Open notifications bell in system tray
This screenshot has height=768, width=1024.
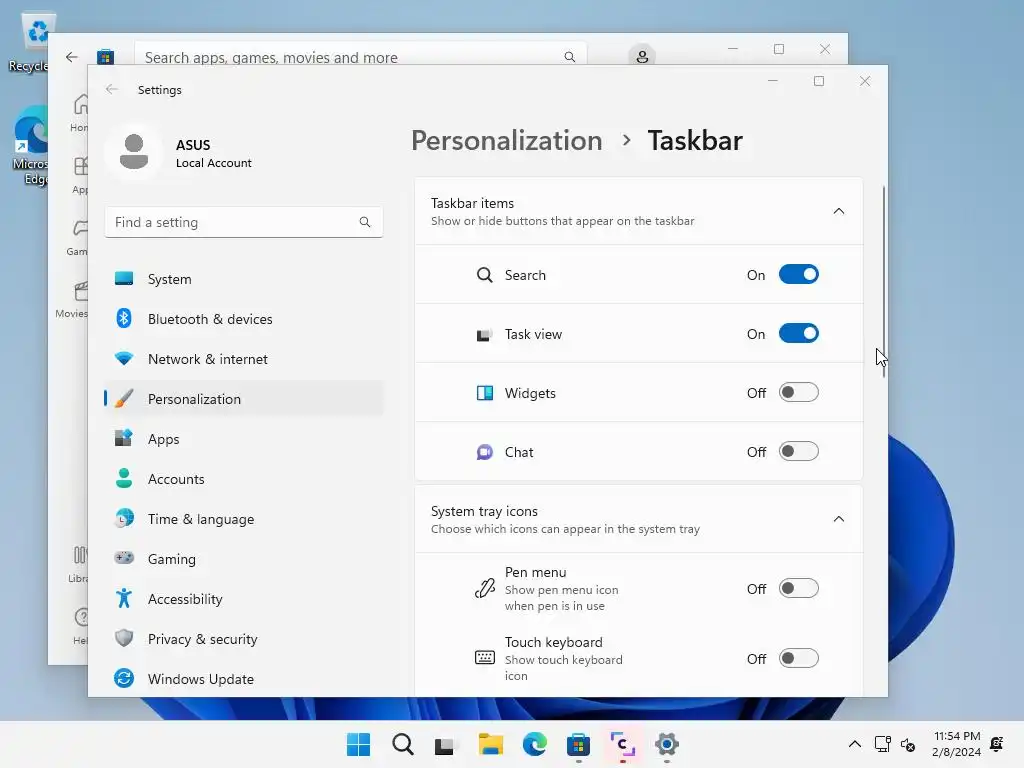coord(997,744)
